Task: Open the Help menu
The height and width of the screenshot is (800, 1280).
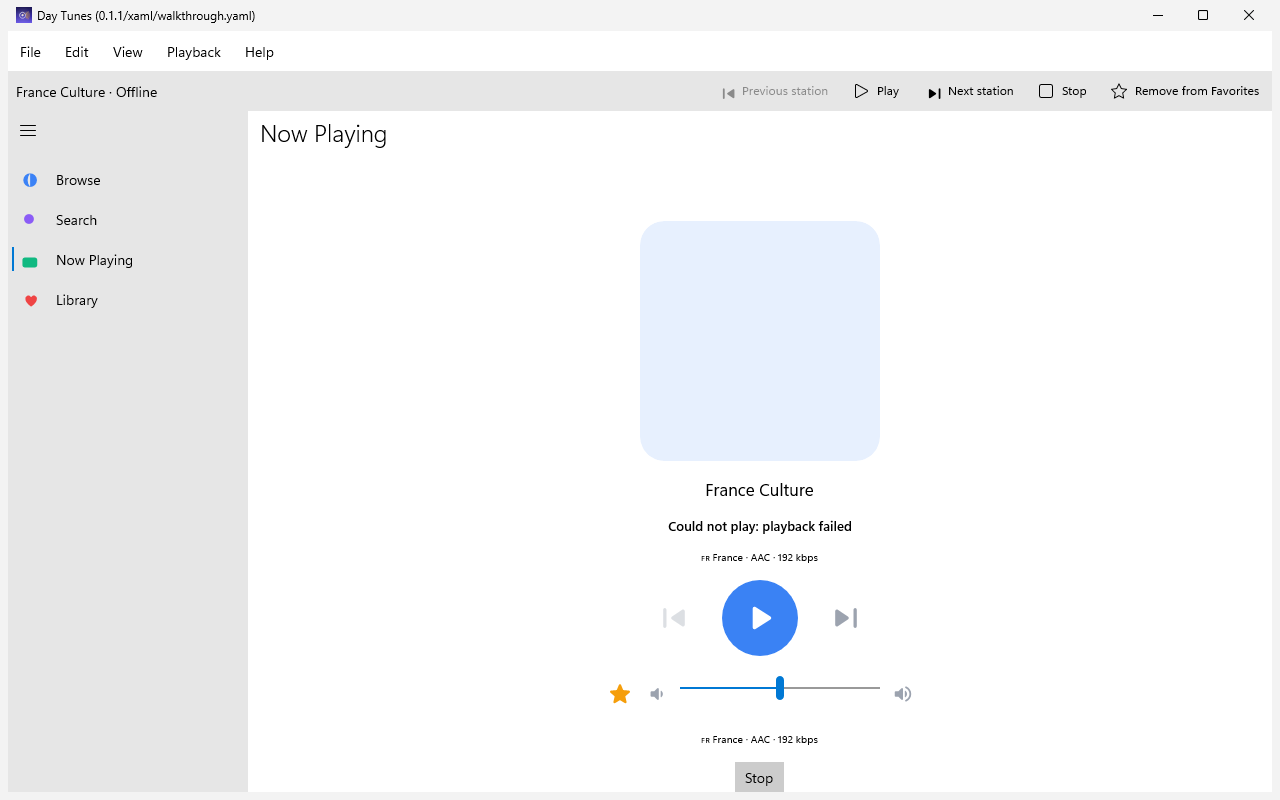Action: tap(259, 52)
